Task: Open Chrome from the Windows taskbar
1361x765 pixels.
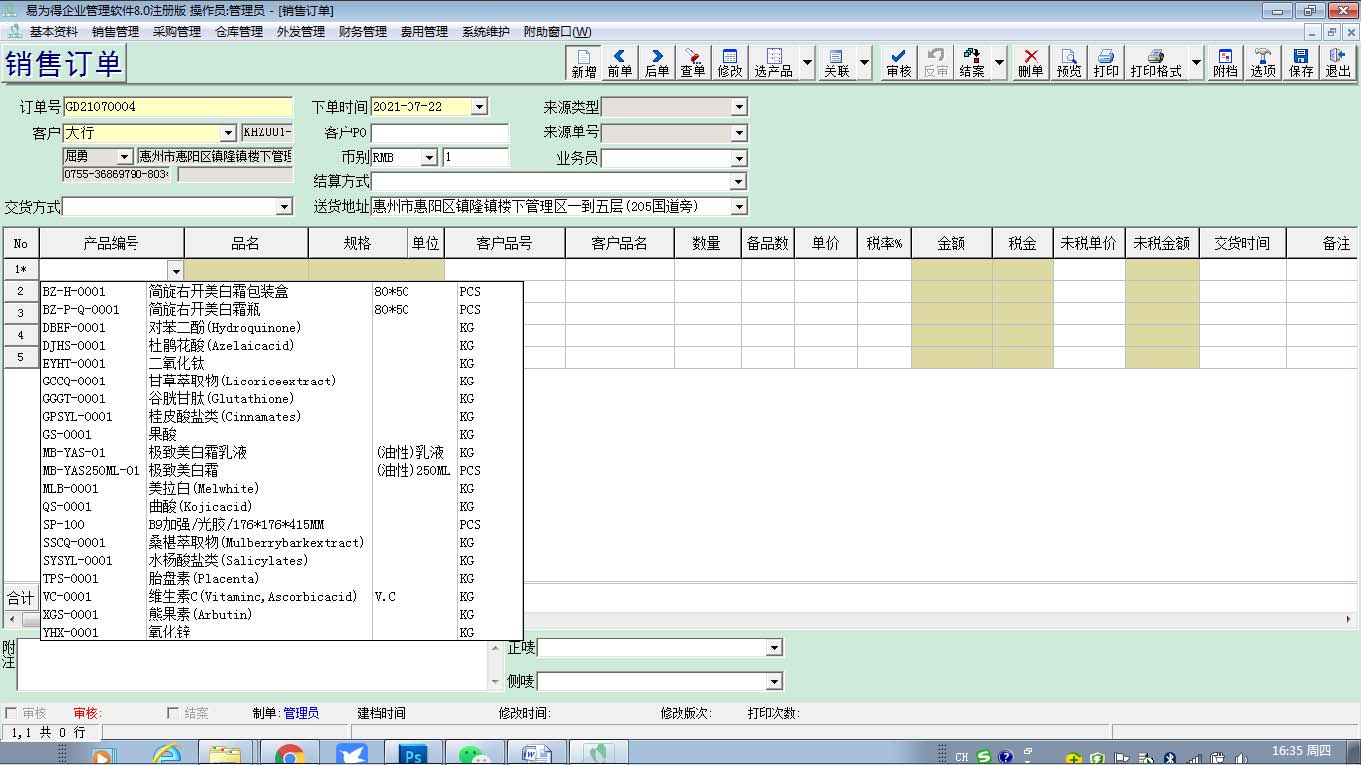Action: coord(290,755)
